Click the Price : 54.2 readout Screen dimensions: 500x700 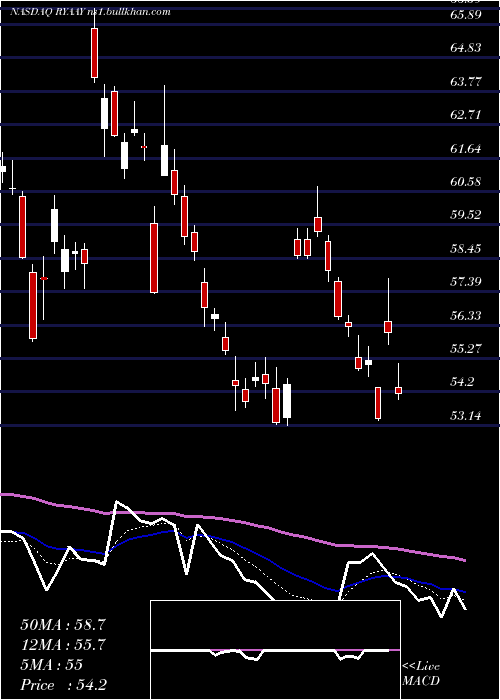(63, 685)
